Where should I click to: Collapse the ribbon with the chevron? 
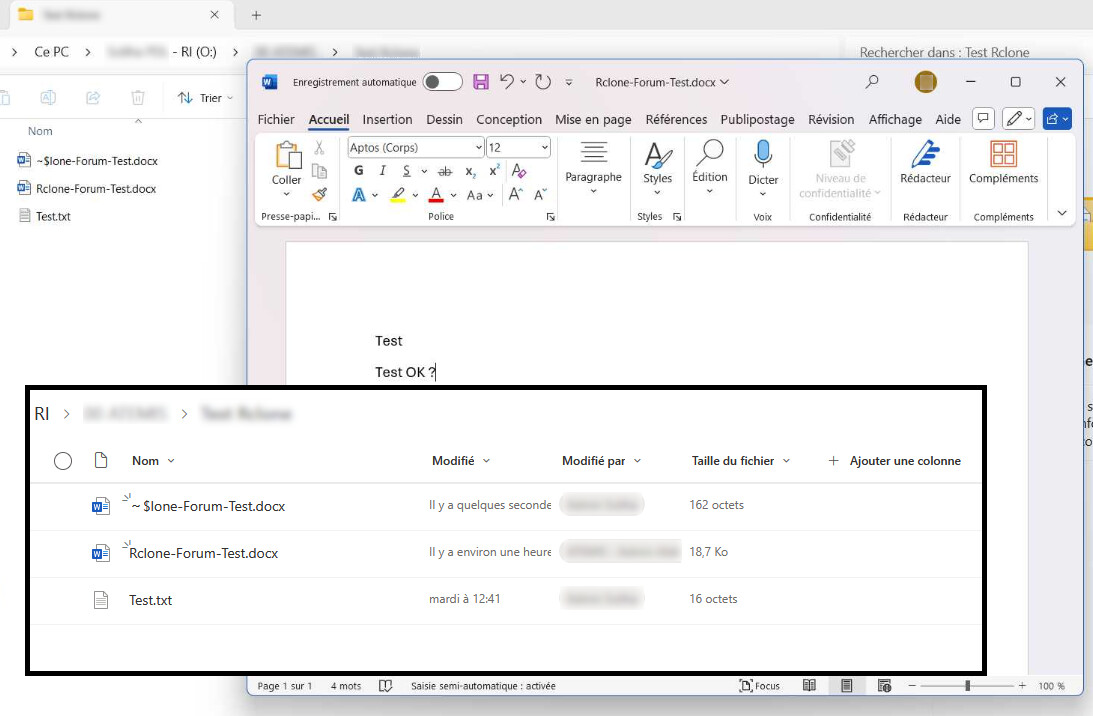1062,213
